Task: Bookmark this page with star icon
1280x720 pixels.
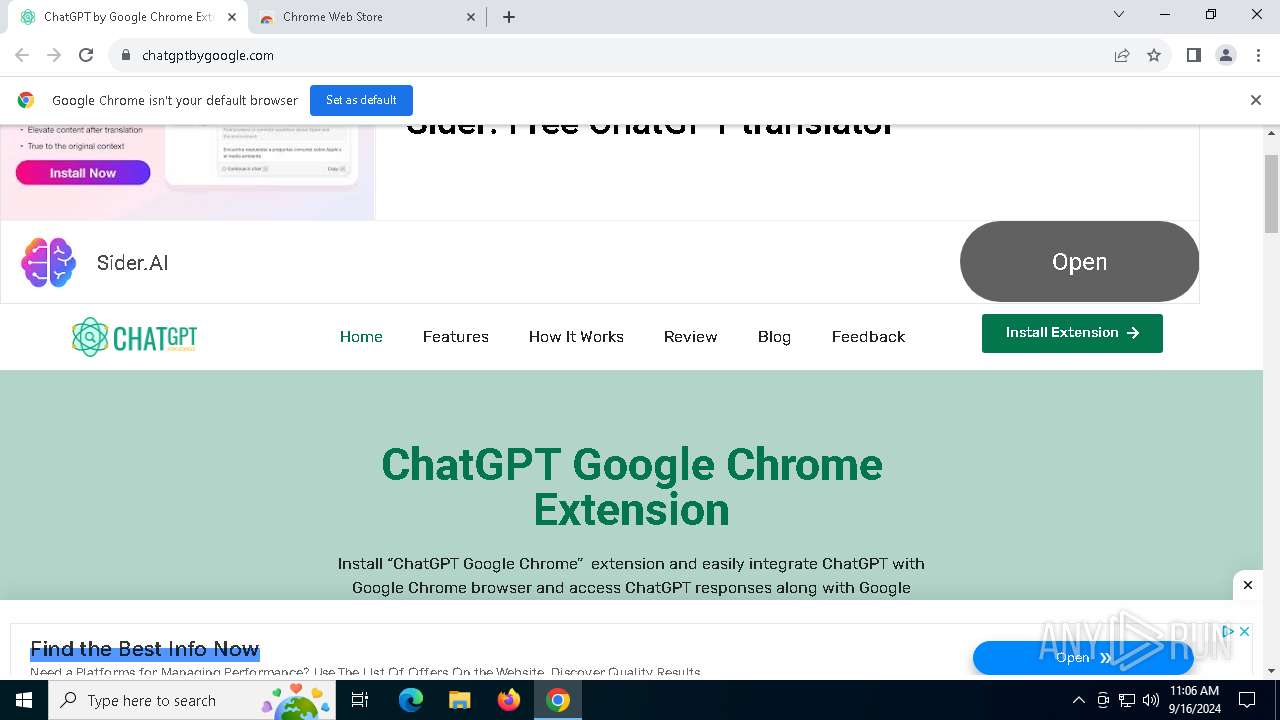Action: 1154,55
